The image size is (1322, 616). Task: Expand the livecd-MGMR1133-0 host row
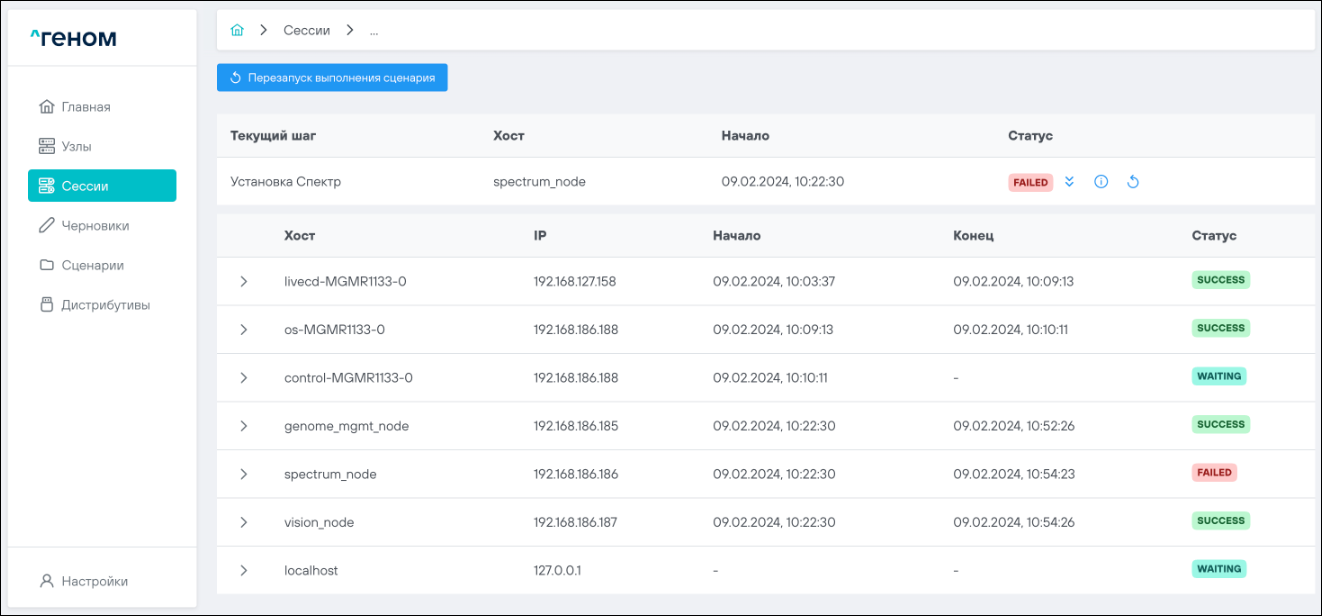click(x=244, y=282)
